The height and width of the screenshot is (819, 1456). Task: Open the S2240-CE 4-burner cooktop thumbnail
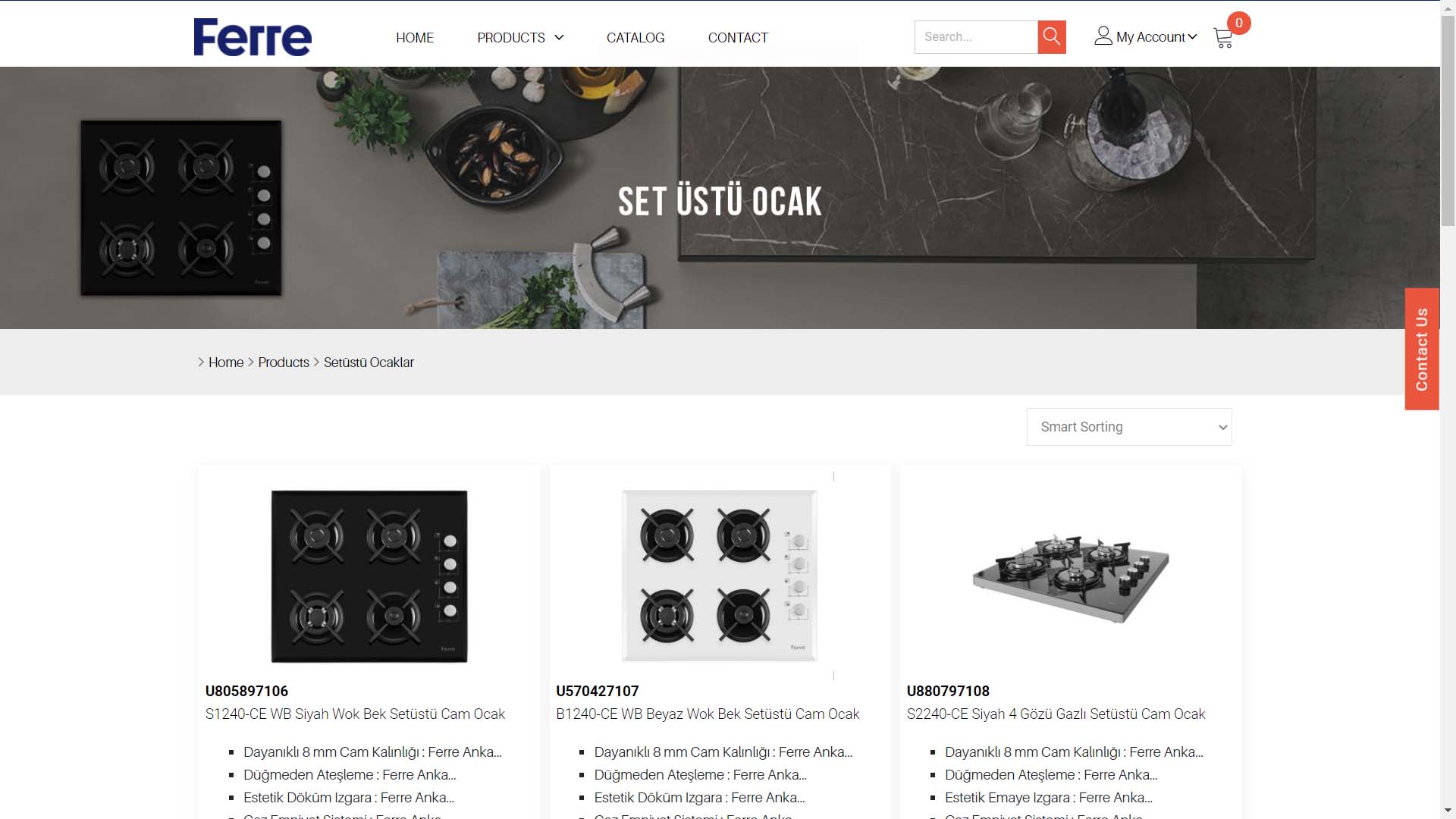pyautogui.click(x=1071, y=577)
